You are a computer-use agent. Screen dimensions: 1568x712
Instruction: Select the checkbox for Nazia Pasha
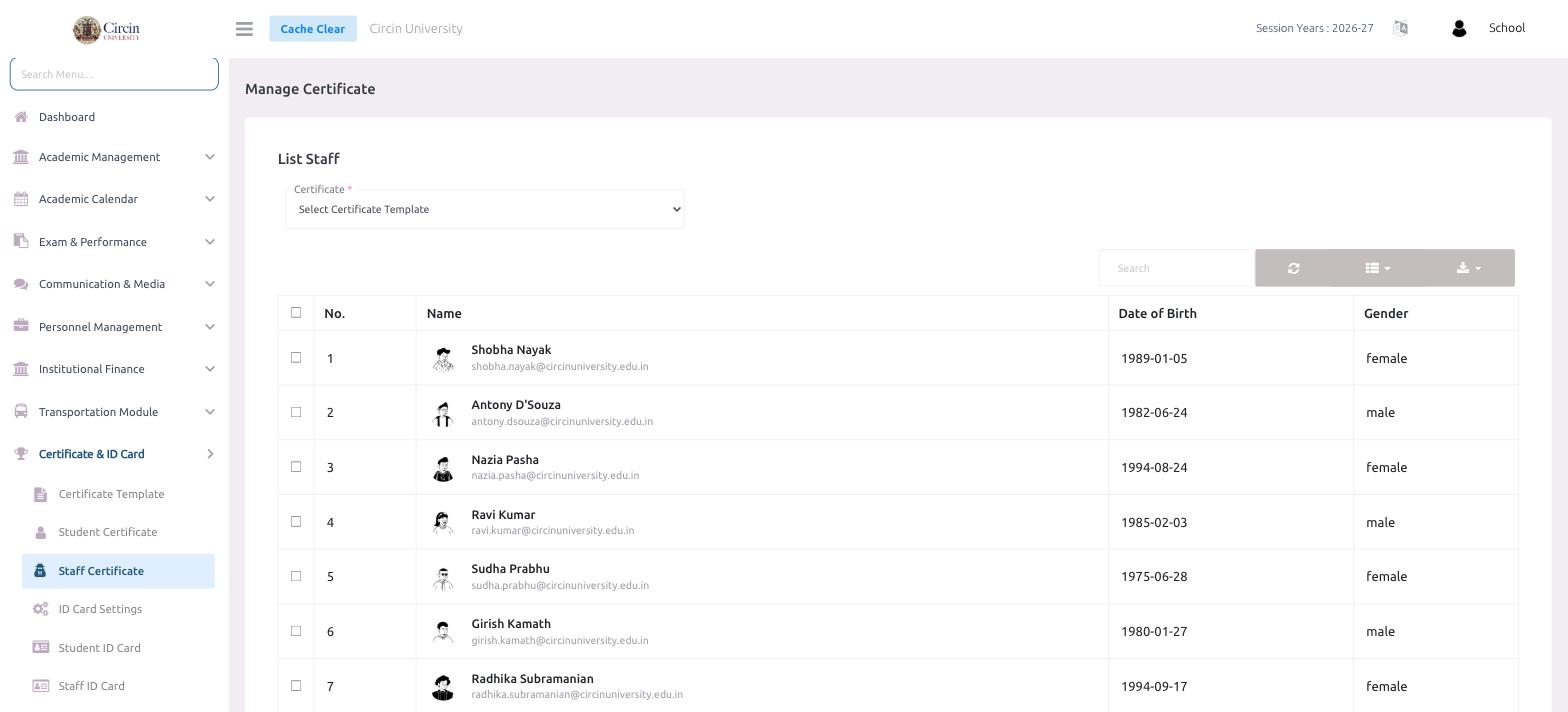(296, 466)
